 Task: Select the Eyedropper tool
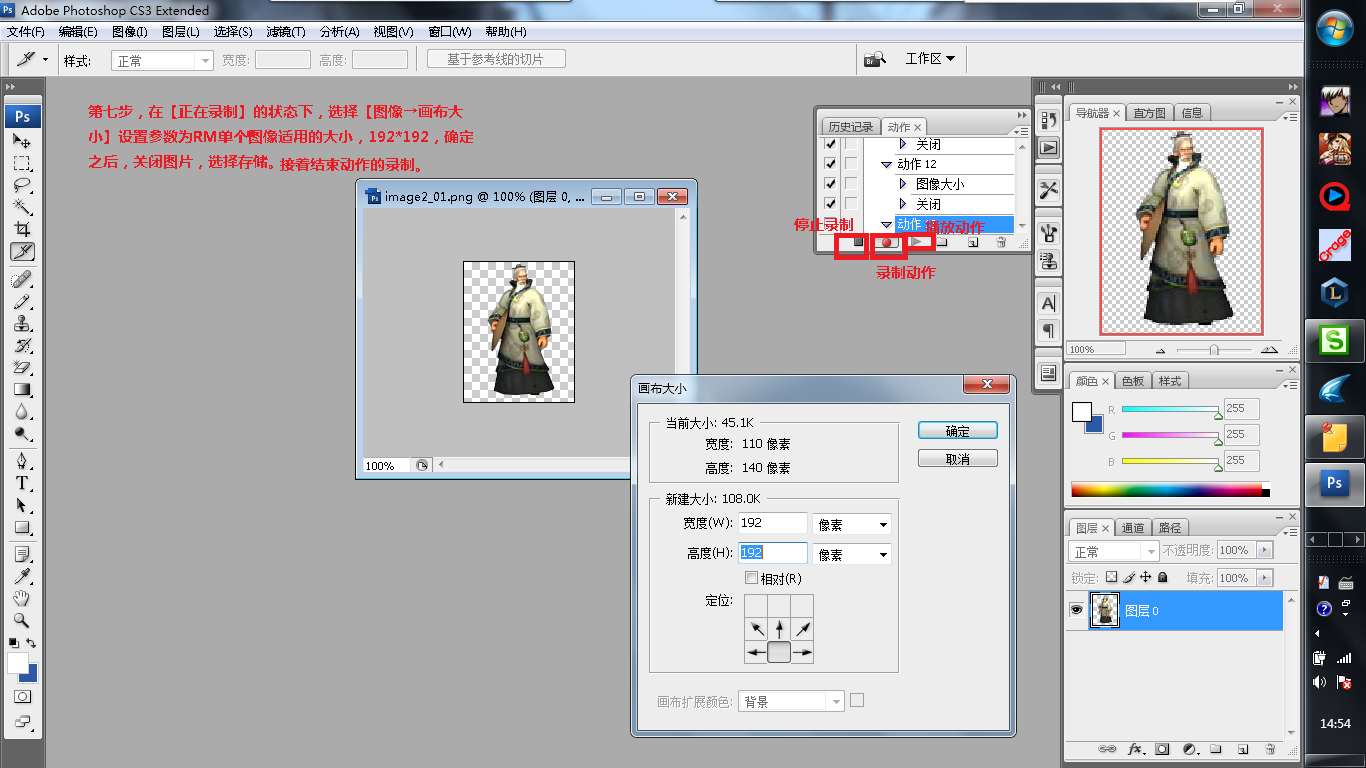pos(22,576)
